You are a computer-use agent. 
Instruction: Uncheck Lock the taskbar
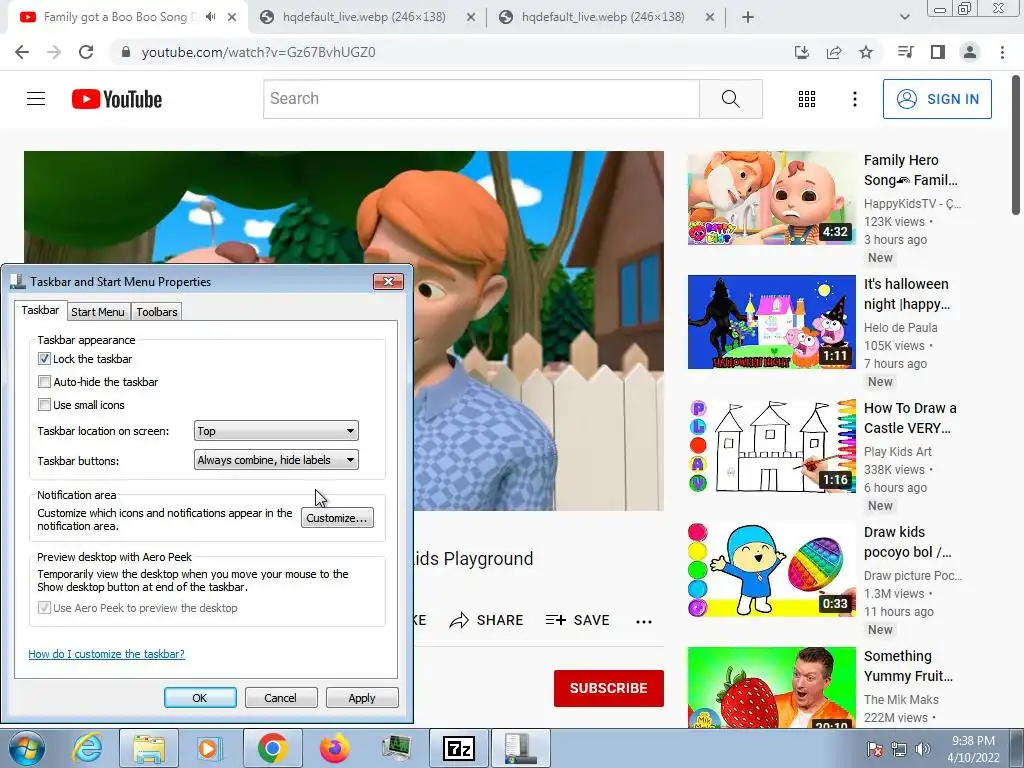[44, 359]
